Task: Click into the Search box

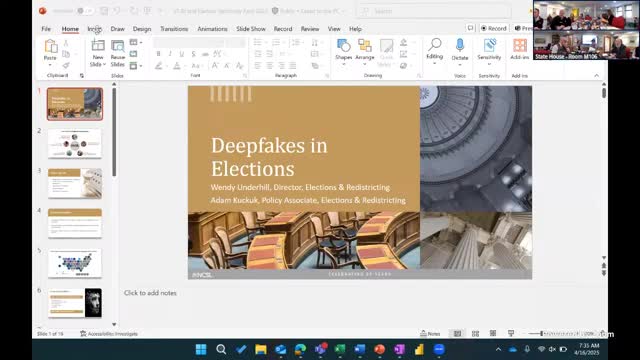Action: tap(434, 11)
